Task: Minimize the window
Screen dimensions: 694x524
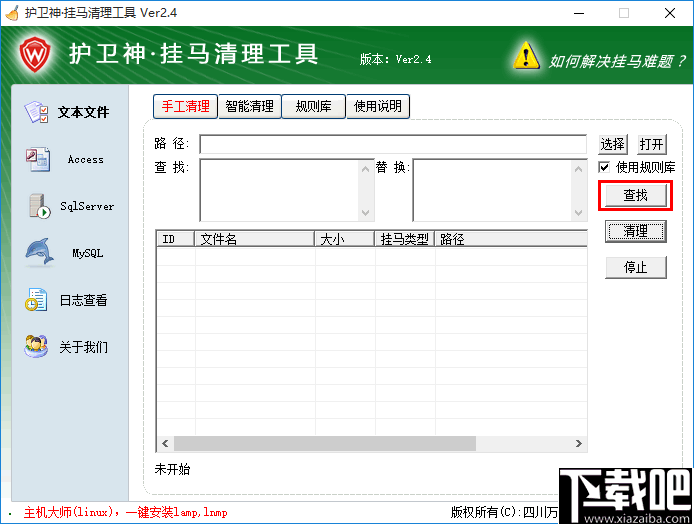Action: (x=579, y=13)
